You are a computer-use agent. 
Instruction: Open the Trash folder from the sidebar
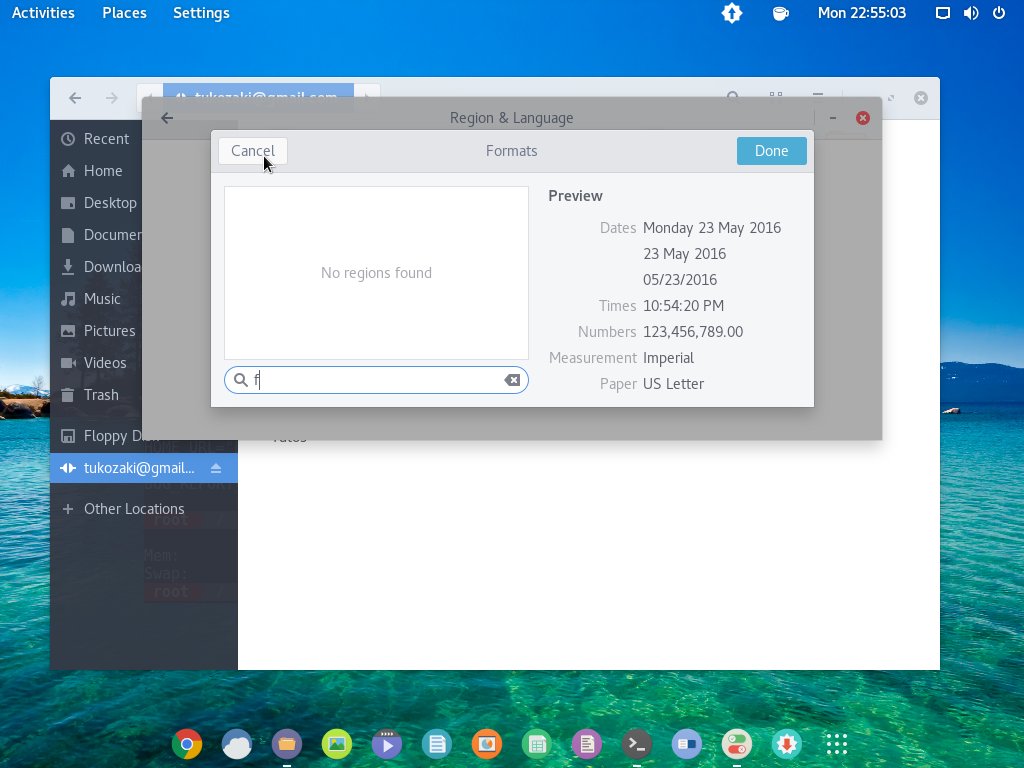(100, 395)
